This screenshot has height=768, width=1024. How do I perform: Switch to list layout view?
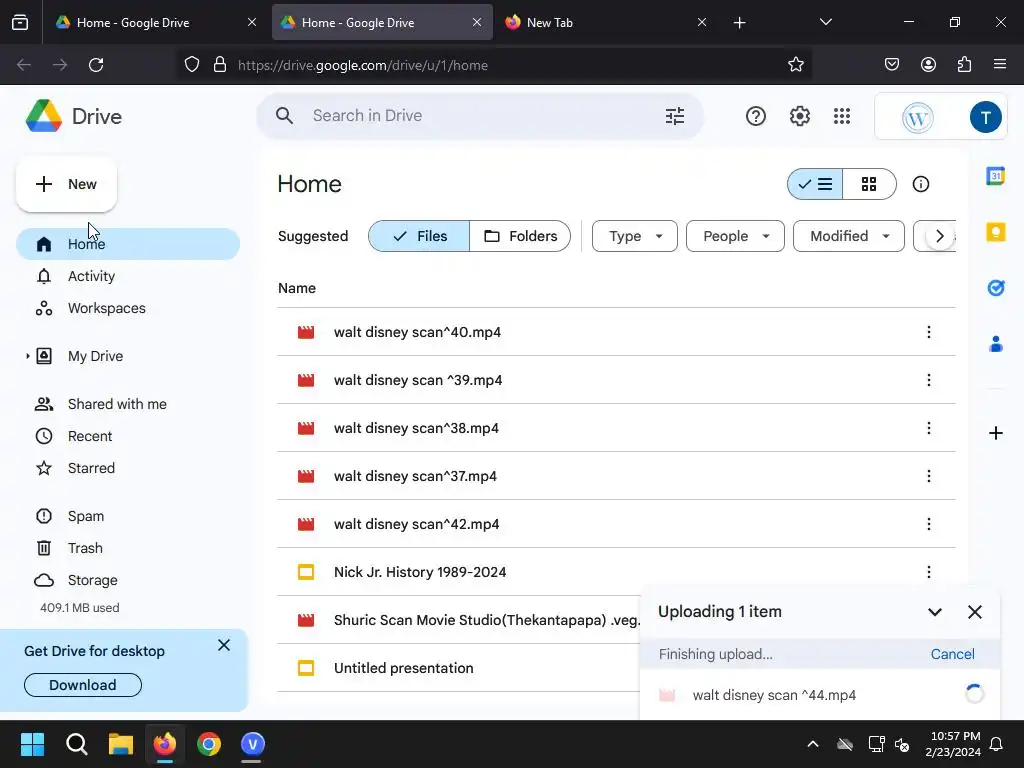point(815,184)
